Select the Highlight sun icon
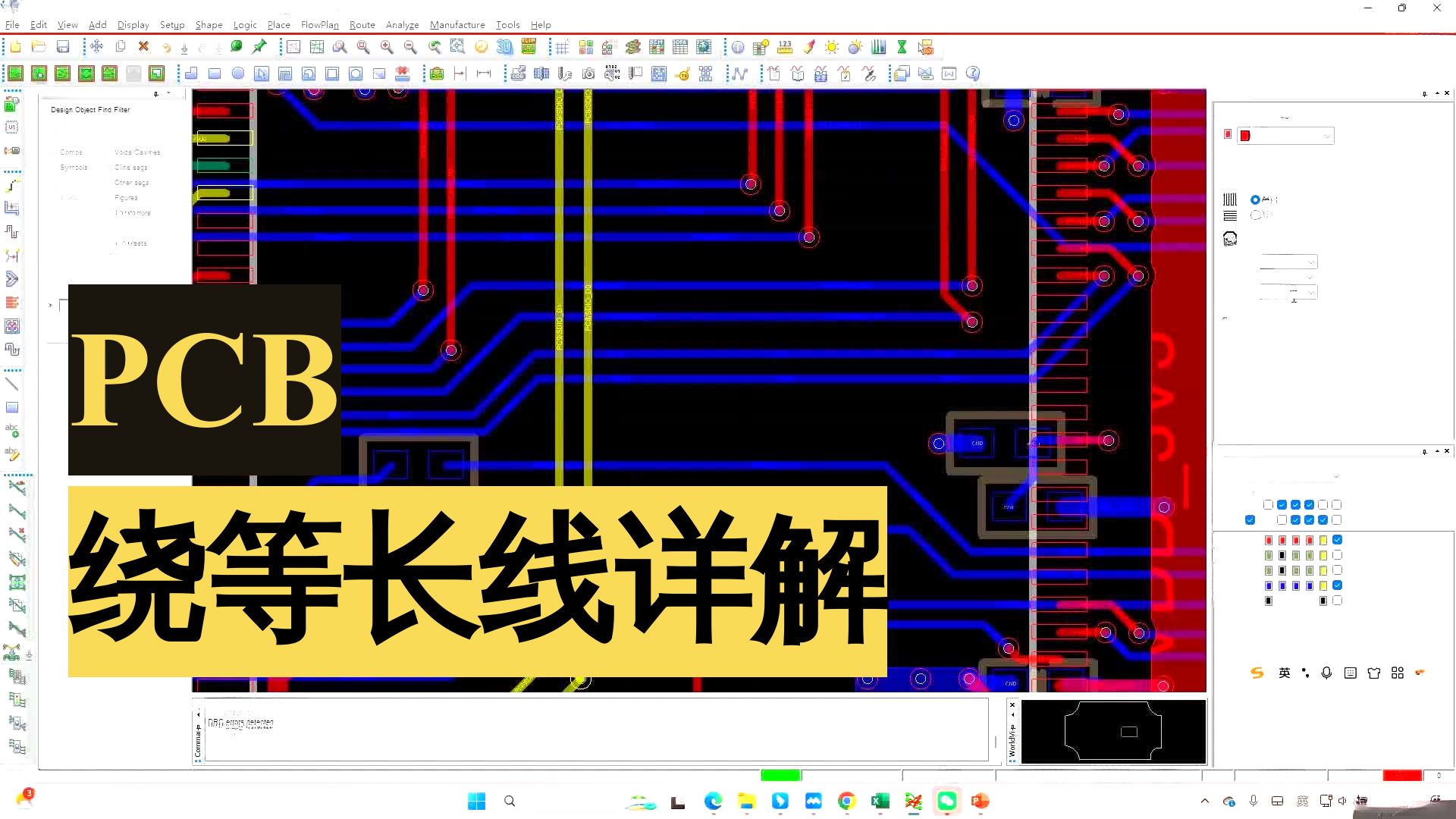Image resolution: width=1456 pixels, height=819 pixels. (832, 47)
